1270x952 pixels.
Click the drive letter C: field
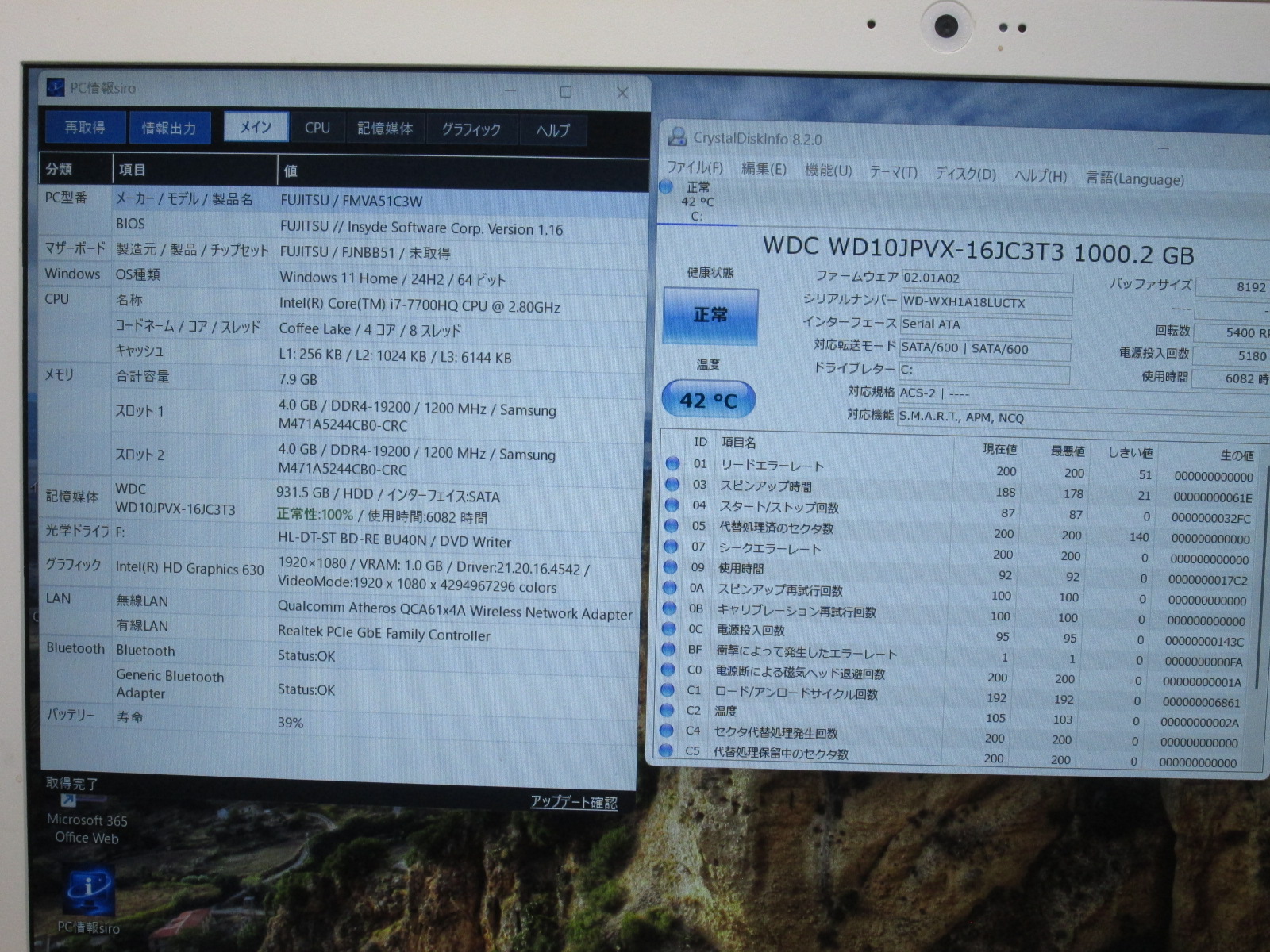(984, 371)
